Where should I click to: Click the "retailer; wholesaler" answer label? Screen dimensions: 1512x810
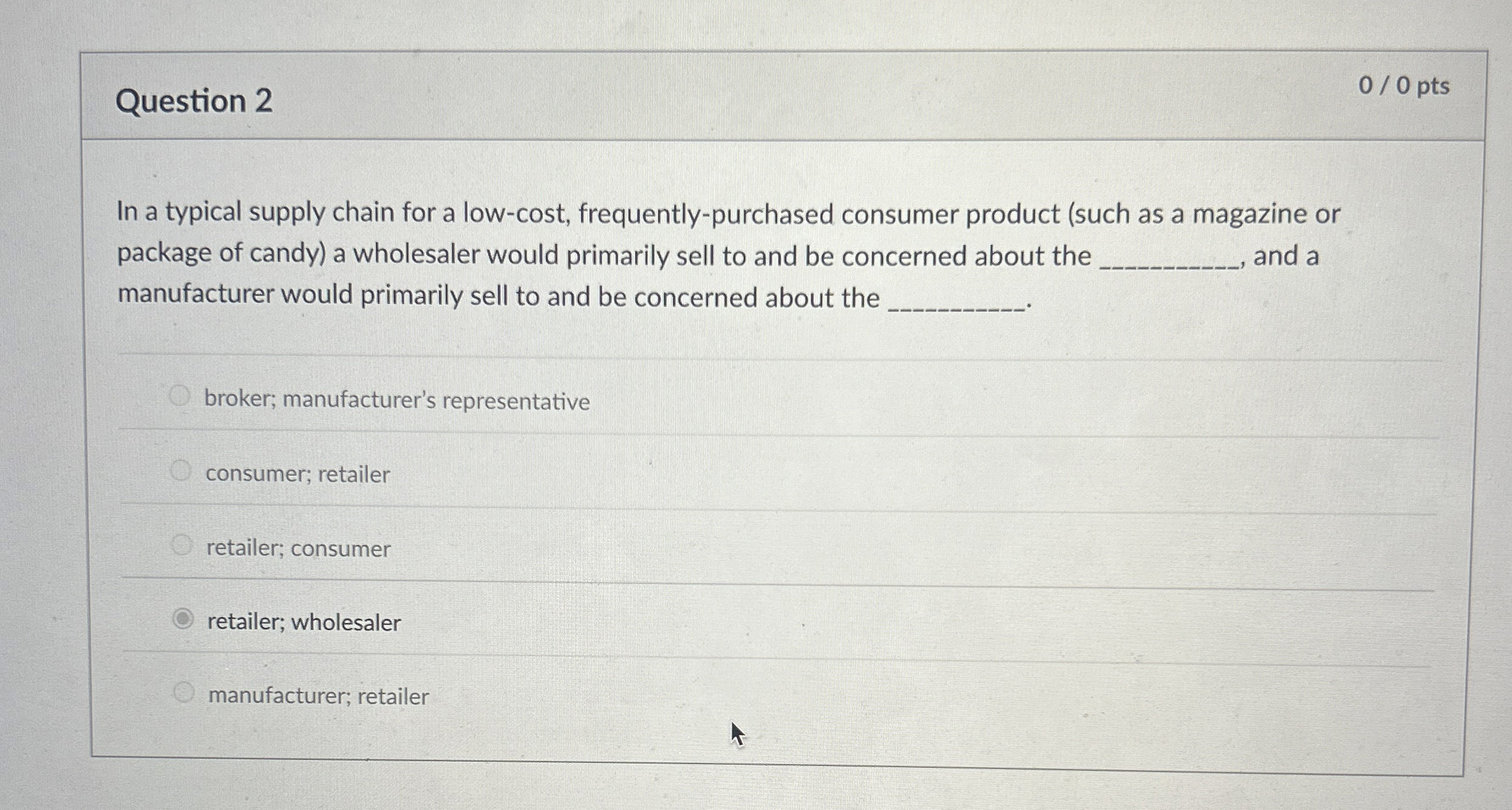coord(303,622)
